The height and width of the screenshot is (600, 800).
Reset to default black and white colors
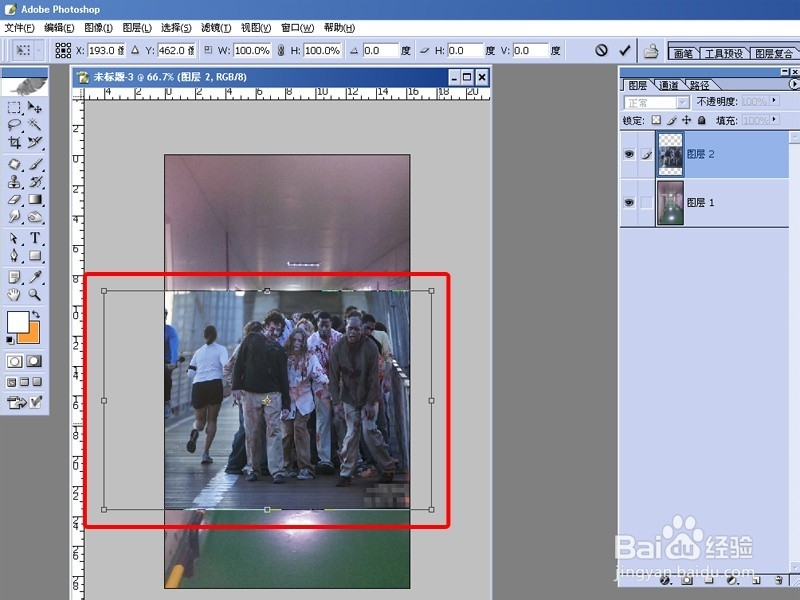pyautogui.click(x=9, y=340)
